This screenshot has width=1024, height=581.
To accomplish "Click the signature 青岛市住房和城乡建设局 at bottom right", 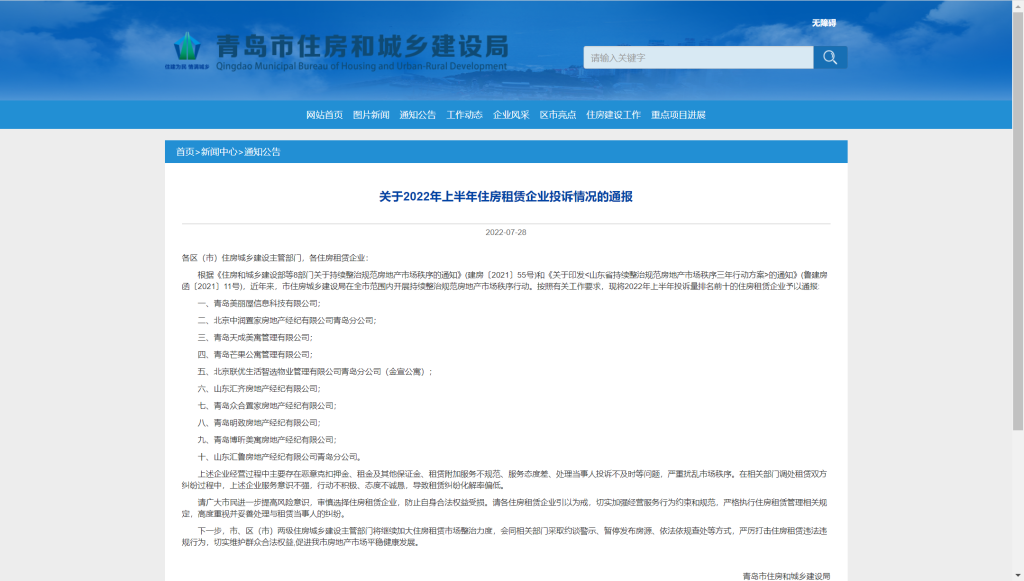I will pos(786,576).
